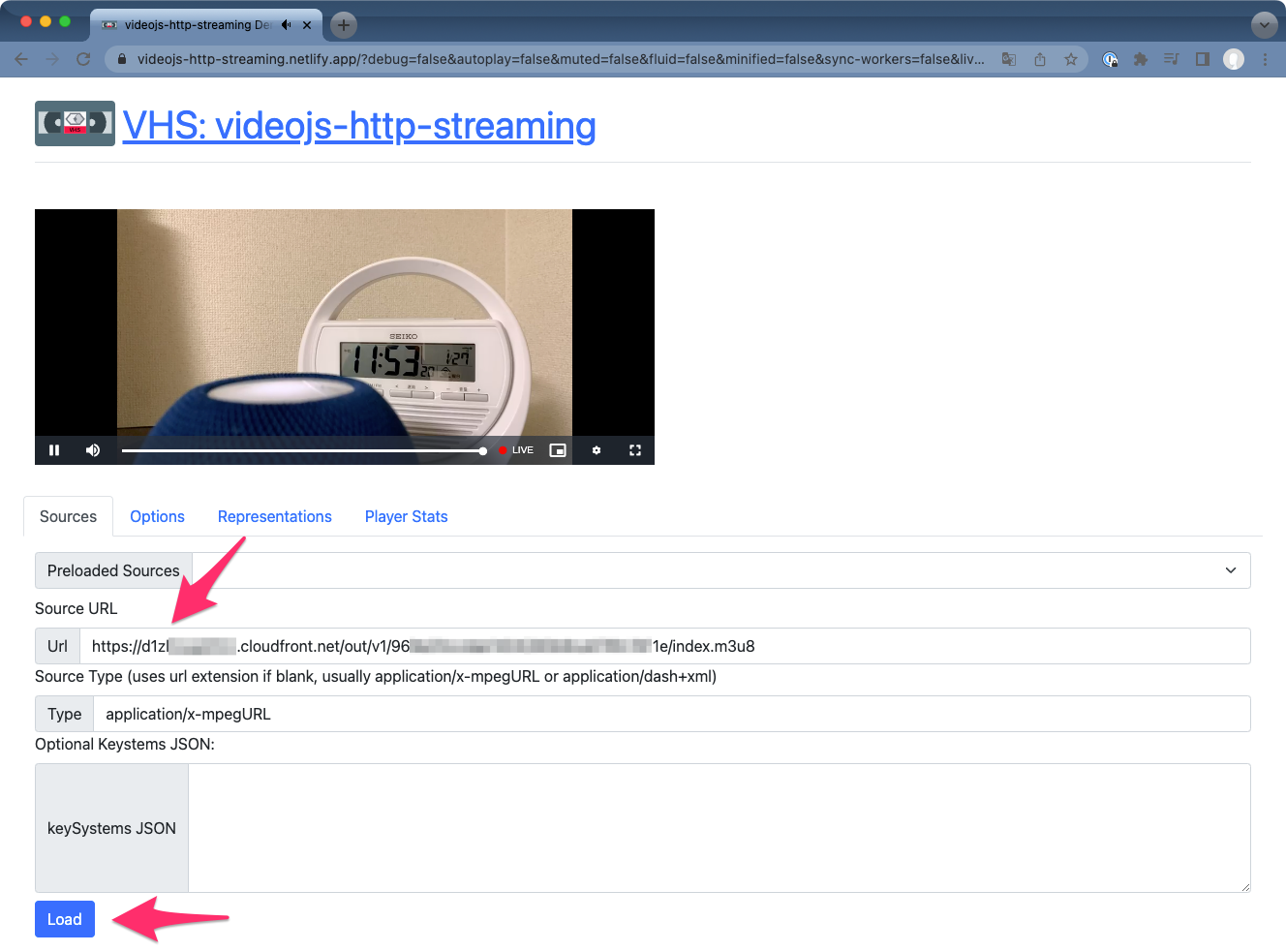Switch to the Options tab

point(157,516)
